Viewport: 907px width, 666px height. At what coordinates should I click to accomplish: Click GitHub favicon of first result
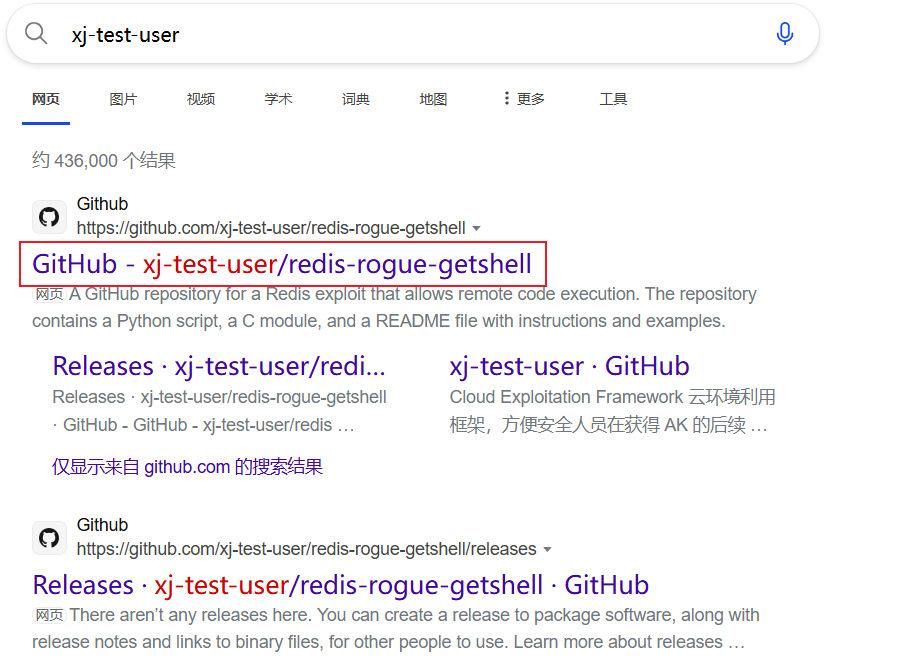tap(49, 217)
